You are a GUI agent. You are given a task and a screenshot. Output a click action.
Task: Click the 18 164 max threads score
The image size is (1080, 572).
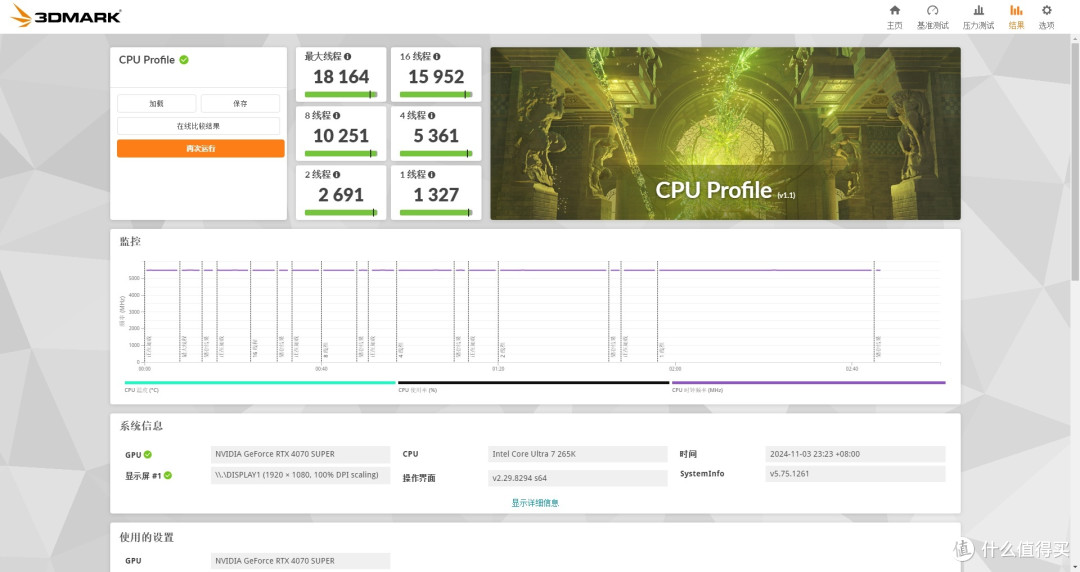point(341,76)
